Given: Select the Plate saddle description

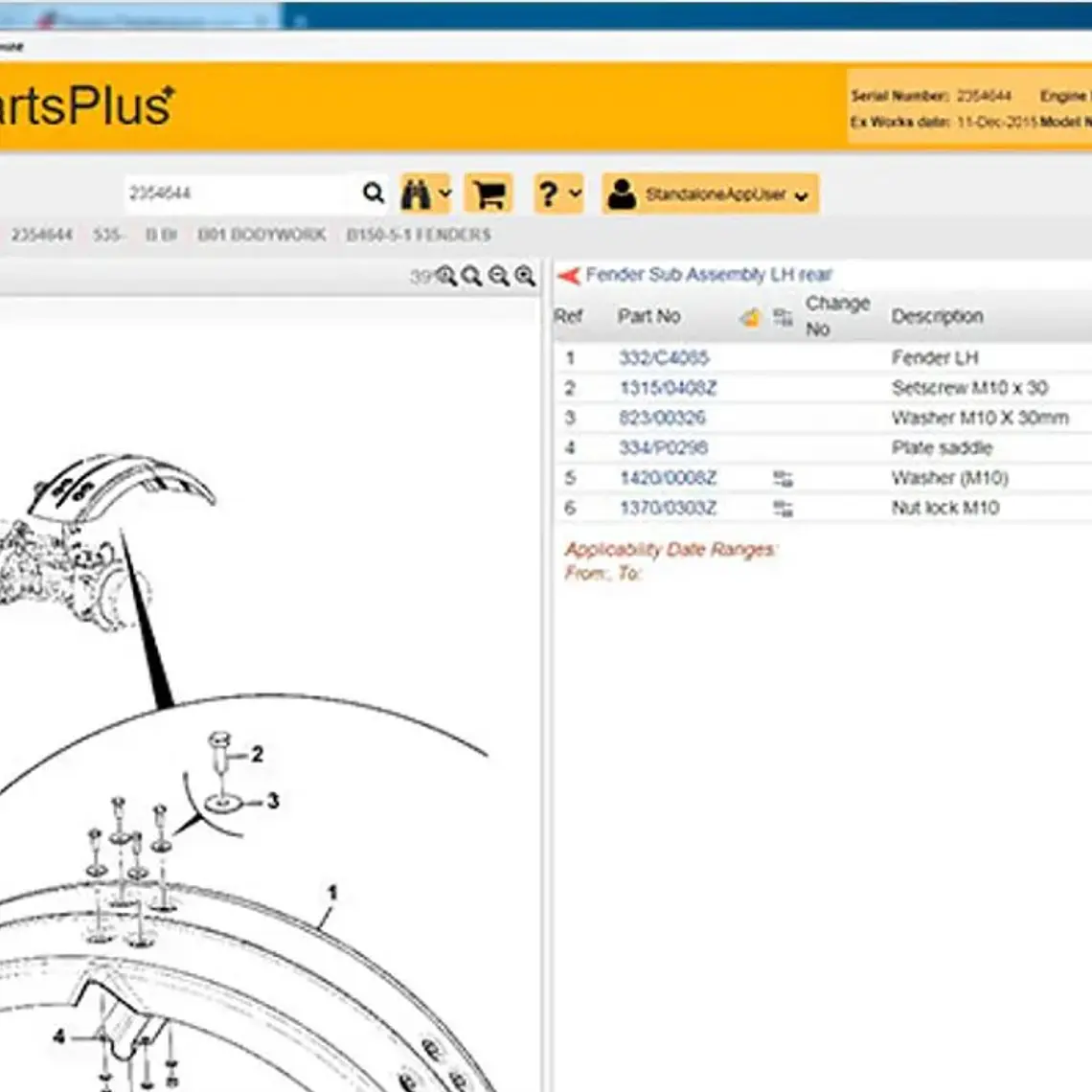Looking at the screenshot, I should point(942,447).
